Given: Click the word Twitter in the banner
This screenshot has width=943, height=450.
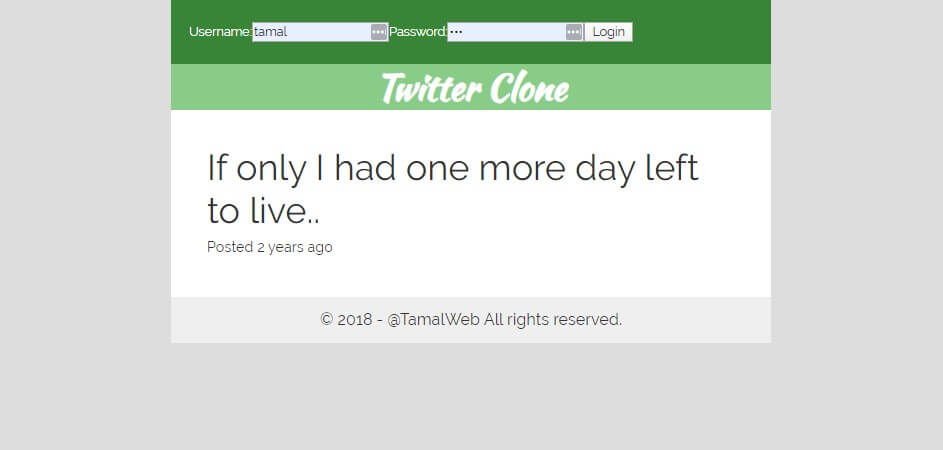Looking at the screenshot, I should [431, 88].
